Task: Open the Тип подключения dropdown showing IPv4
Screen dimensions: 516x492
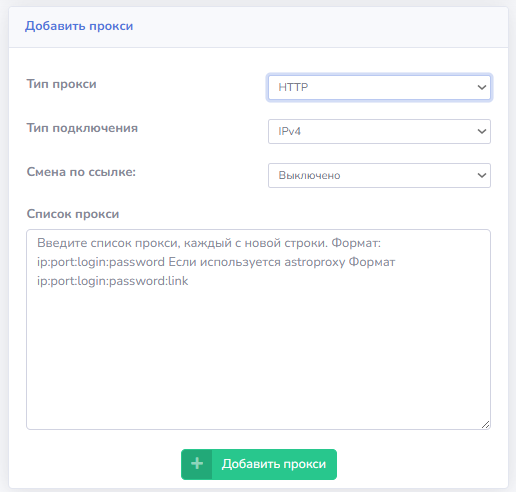Action: point(379,131)
